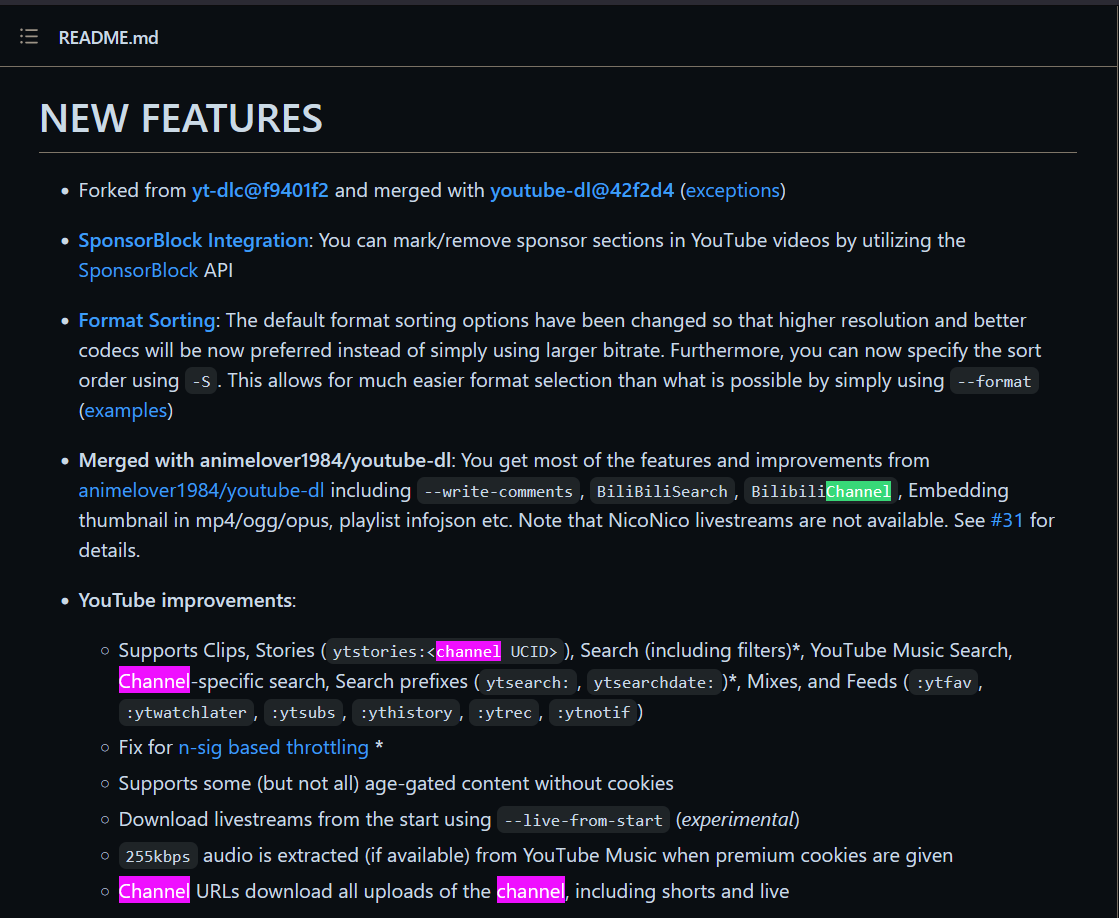Click 'Supports some (but not all) age-gated content' line

(x=396, y=784)
